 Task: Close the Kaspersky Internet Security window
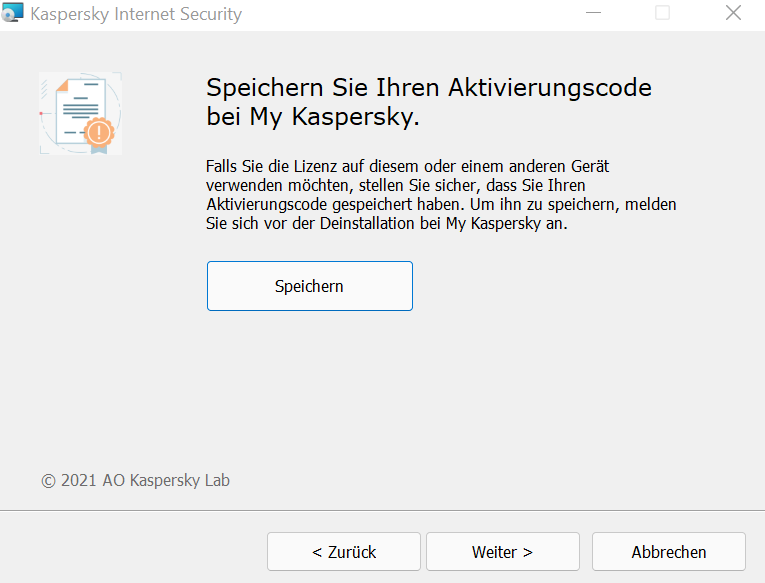pyautogui.click(x=734, y=14)
